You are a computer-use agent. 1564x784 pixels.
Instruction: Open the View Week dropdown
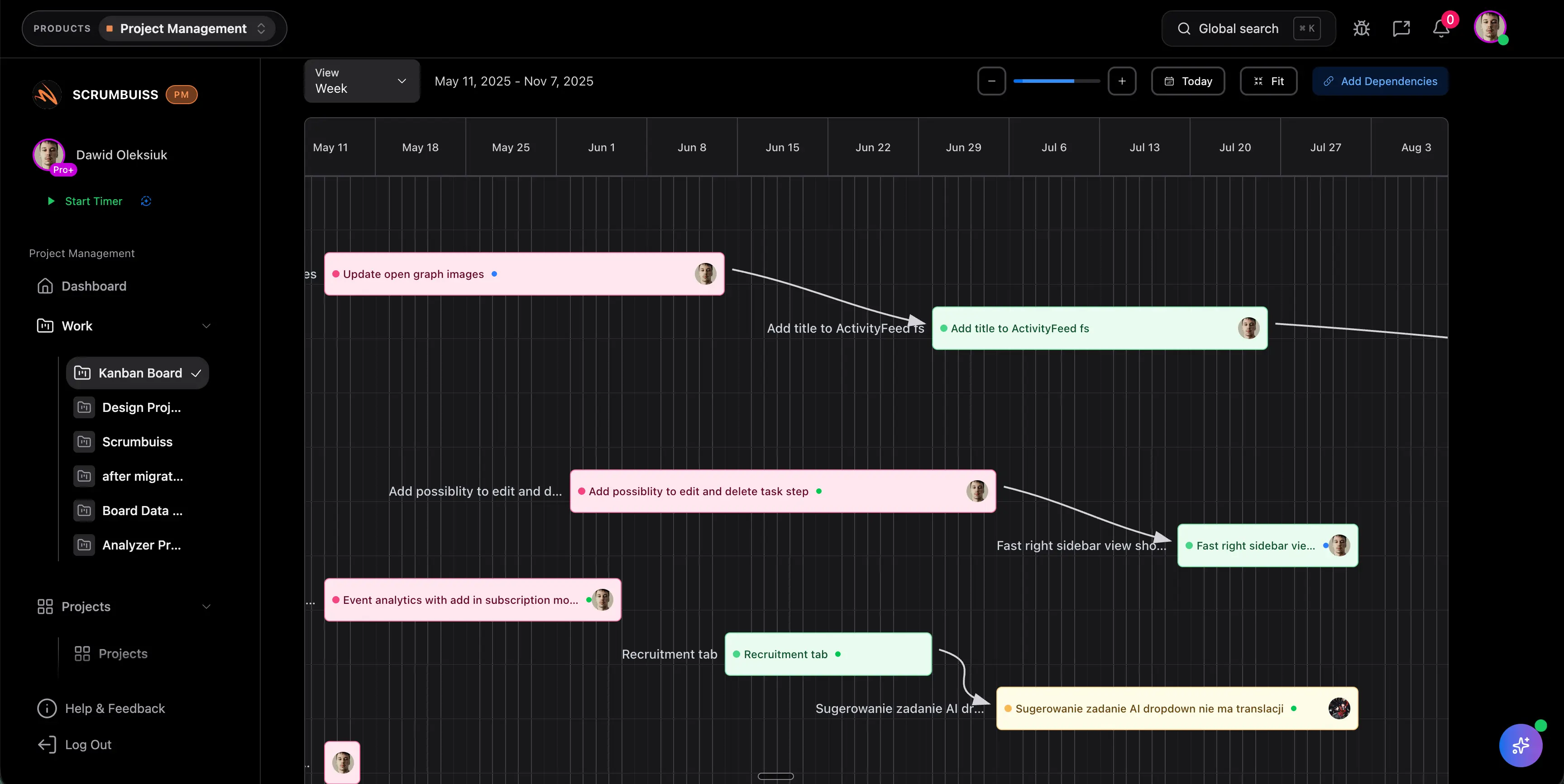[361, 81]
